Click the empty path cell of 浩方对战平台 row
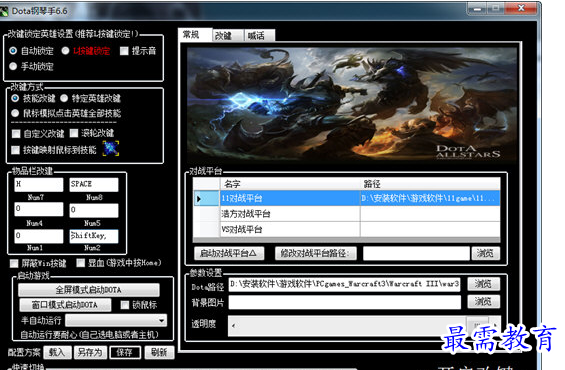Screen dimensions: 565x370 click(x=430, y=214)
